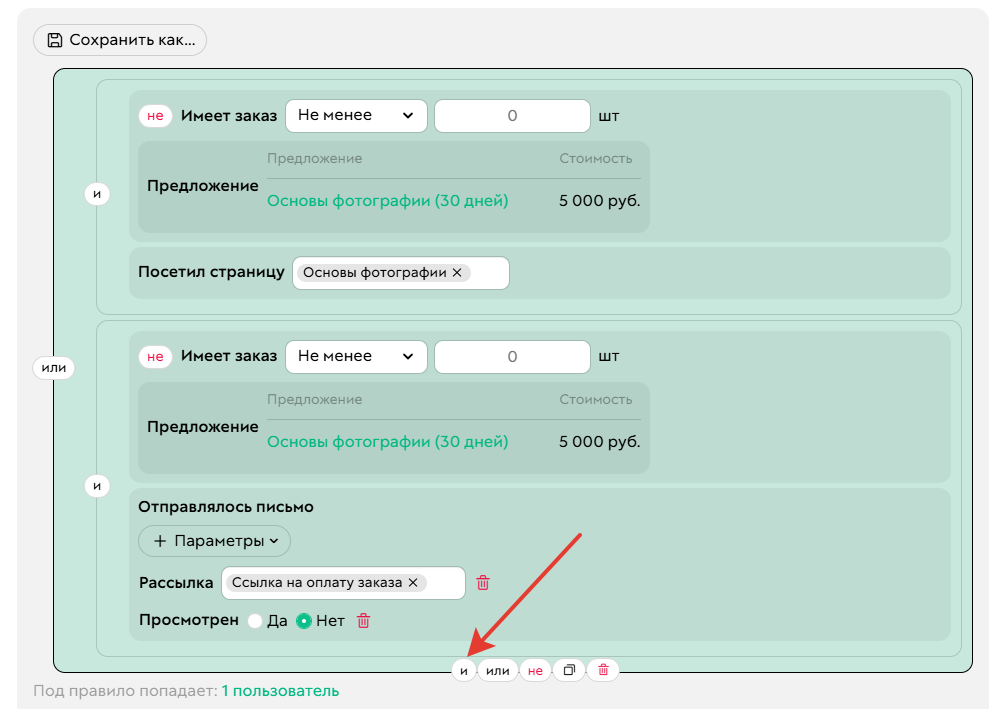Open the first Не менее dropdown
This screenshot has width=1006, height=709.
pyautogui.click(x=356, y=116)
